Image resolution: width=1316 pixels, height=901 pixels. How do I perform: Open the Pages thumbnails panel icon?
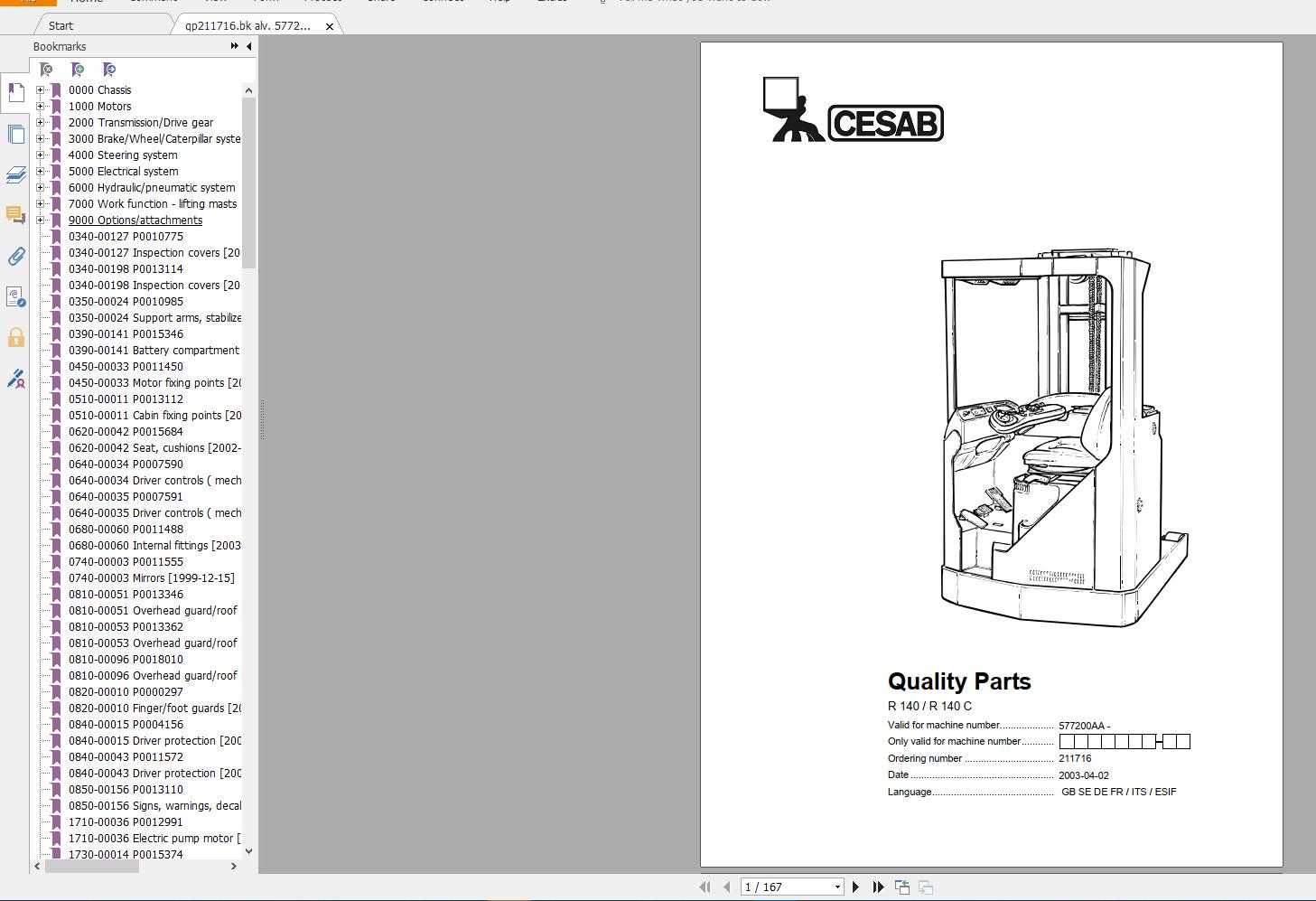pyautogui.click(x=15, y=135)
